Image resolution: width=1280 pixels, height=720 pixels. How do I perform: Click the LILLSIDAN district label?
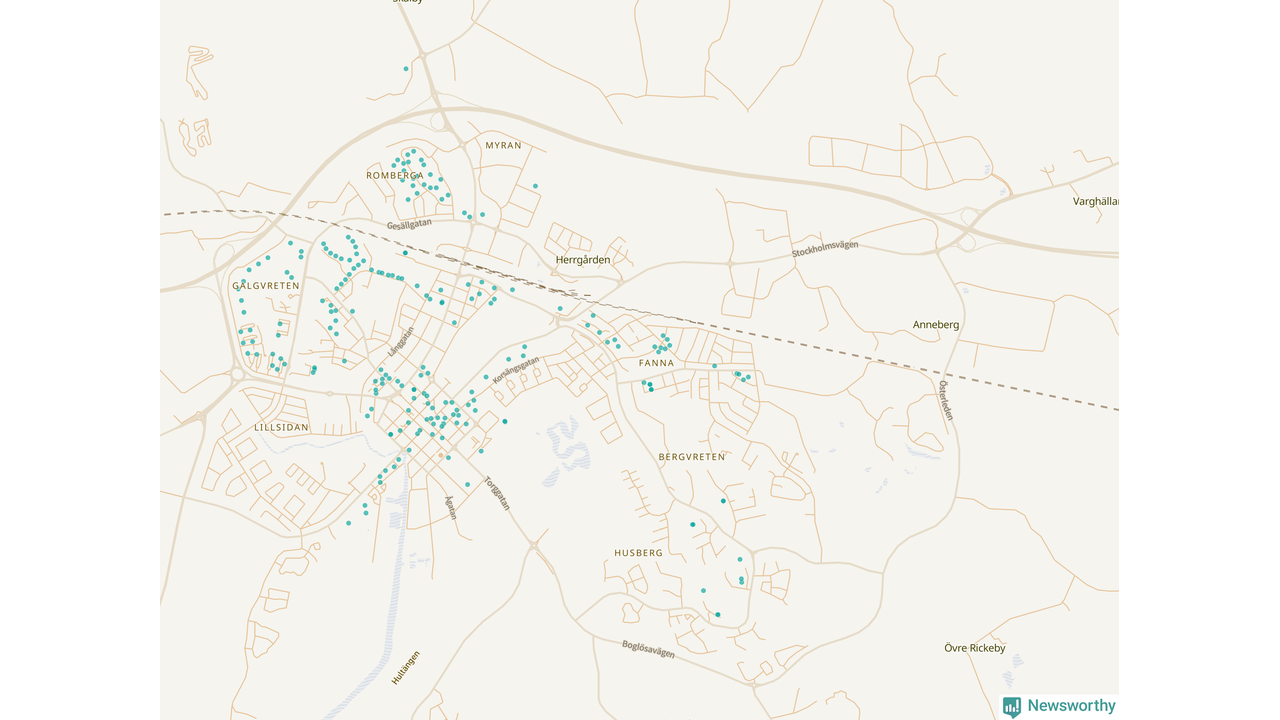coord(282,427)
